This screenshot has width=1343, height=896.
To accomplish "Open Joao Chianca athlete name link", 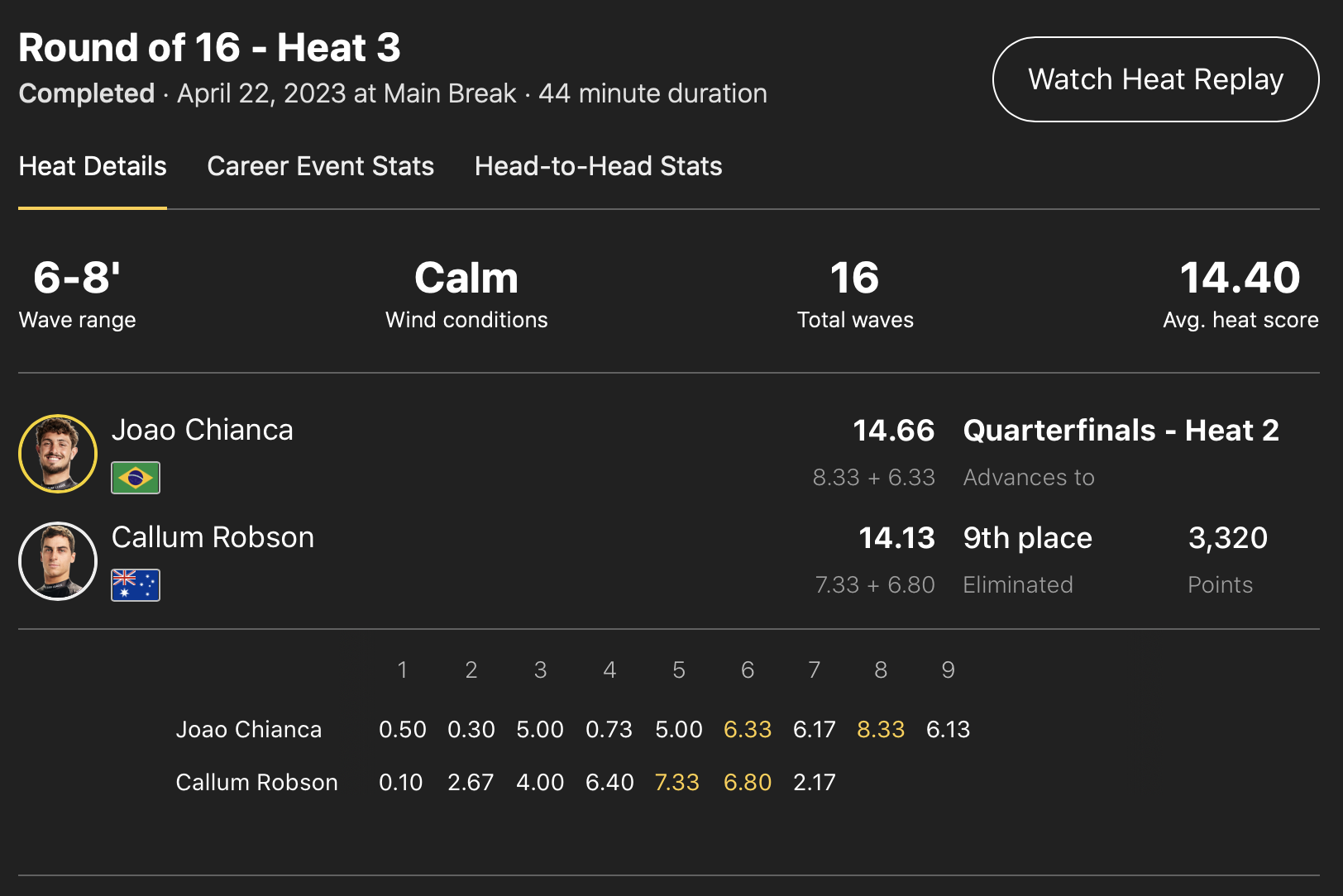I will [203, 430].
